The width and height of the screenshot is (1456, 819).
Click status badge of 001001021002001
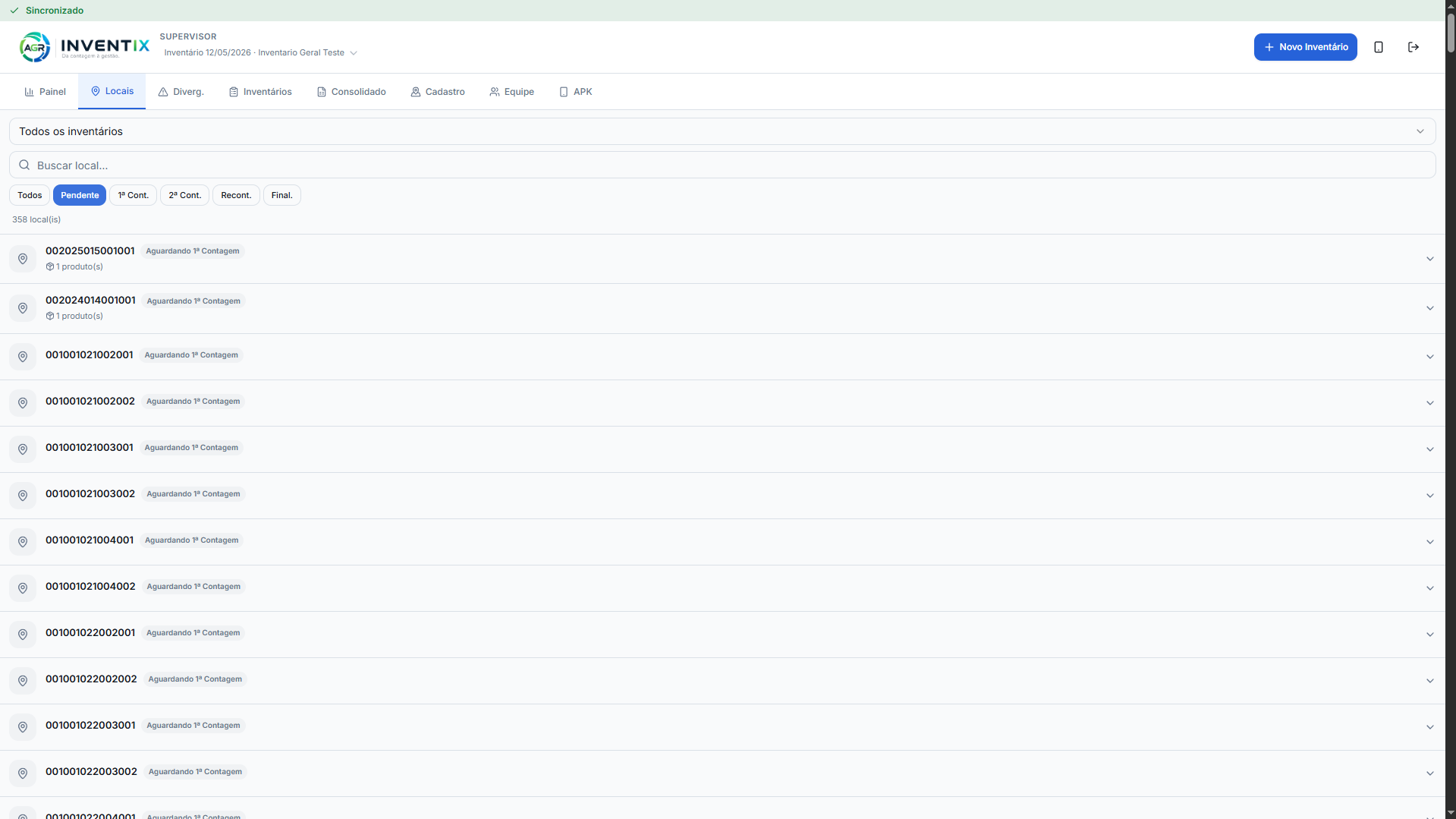click(191, 355)
